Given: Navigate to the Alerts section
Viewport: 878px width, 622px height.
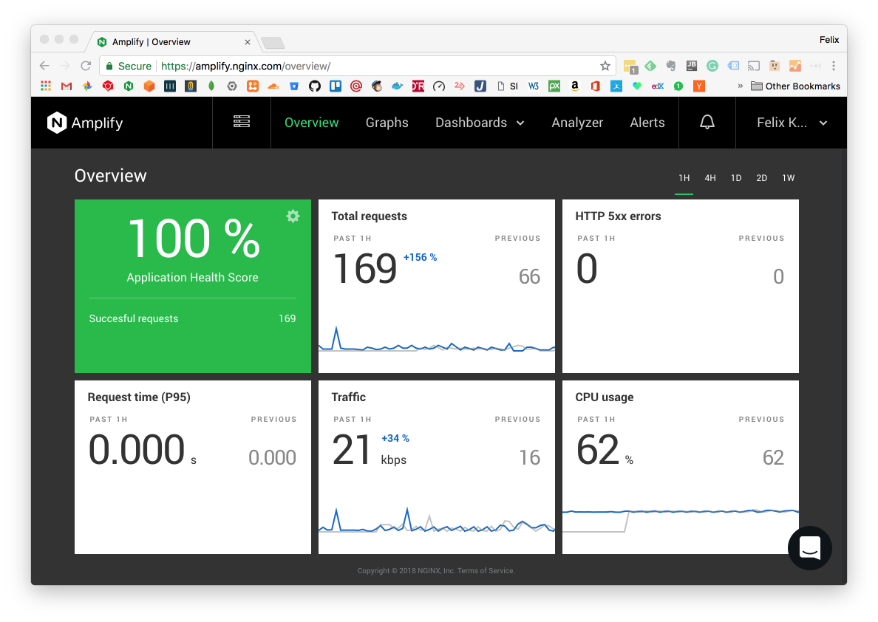Looking at the screenshot, I should 647,123.
